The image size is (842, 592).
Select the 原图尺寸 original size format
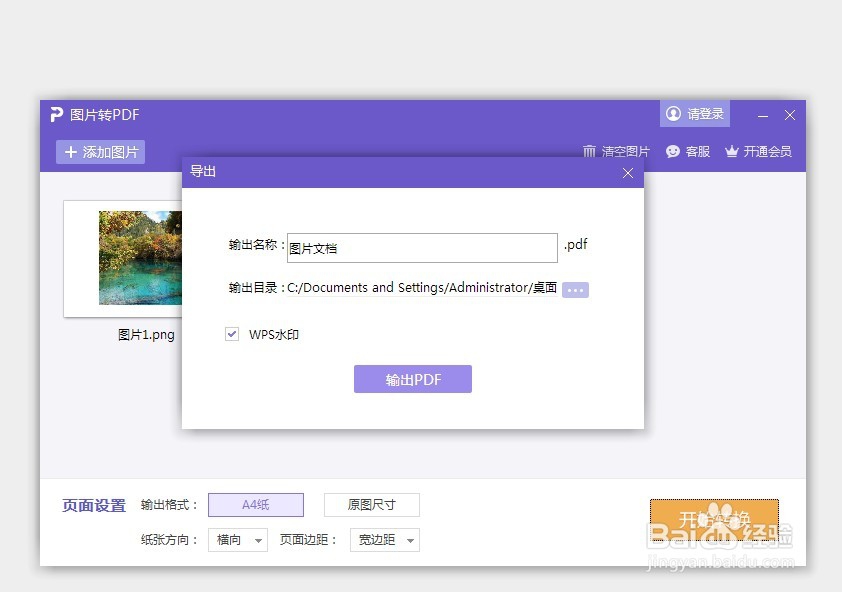pos(372,505)
